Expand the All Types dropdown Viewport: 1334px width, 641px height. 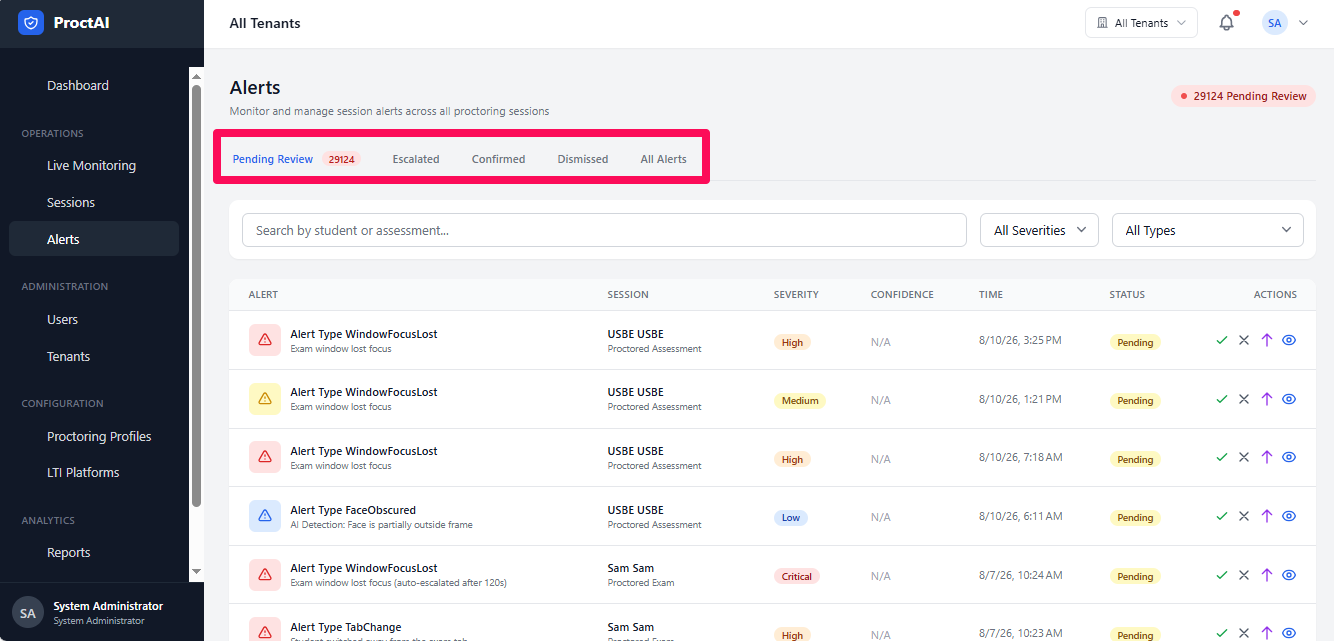point(1208,230)
